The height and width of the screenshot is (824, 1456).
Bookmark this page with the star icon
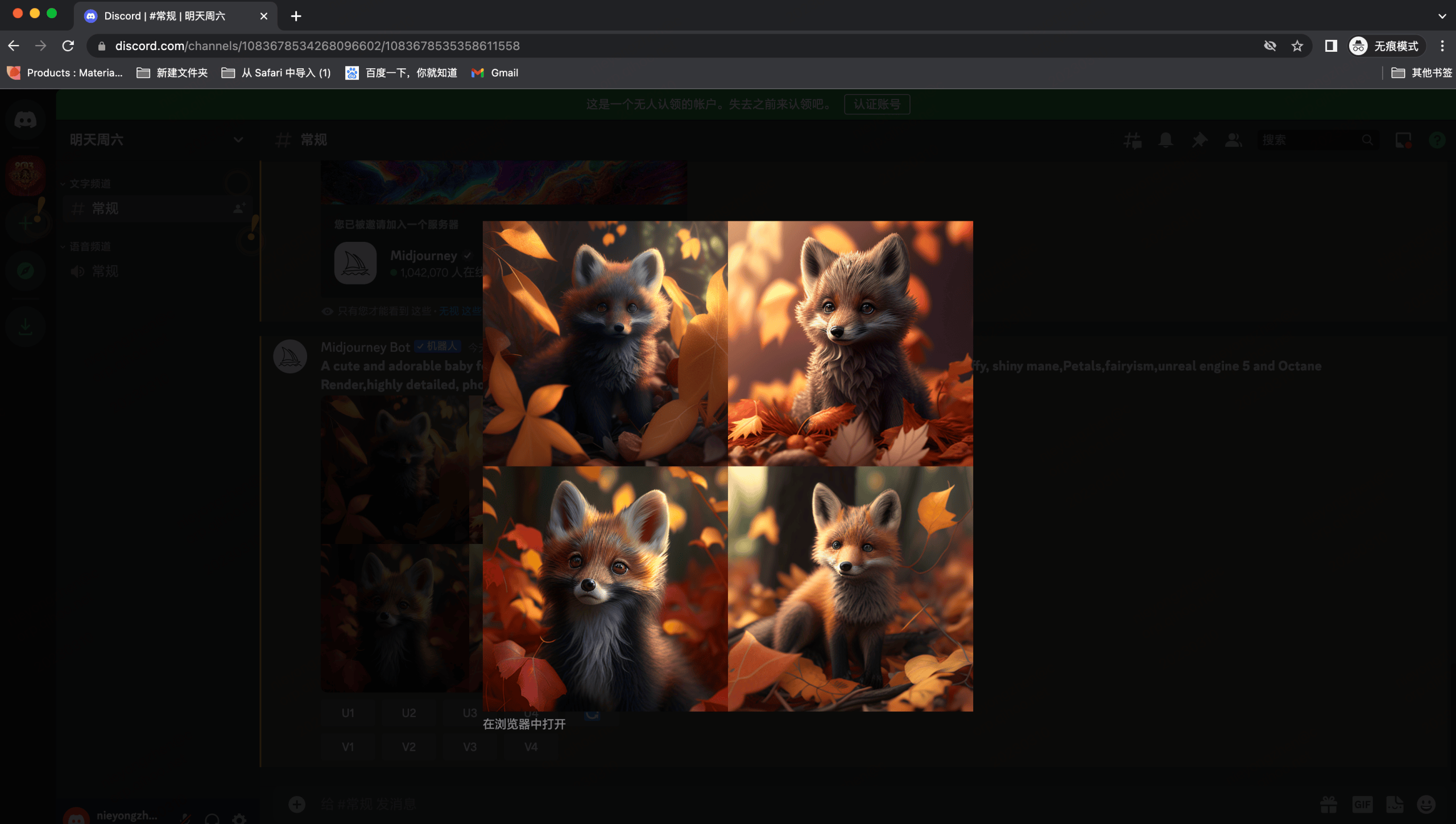1297,46
